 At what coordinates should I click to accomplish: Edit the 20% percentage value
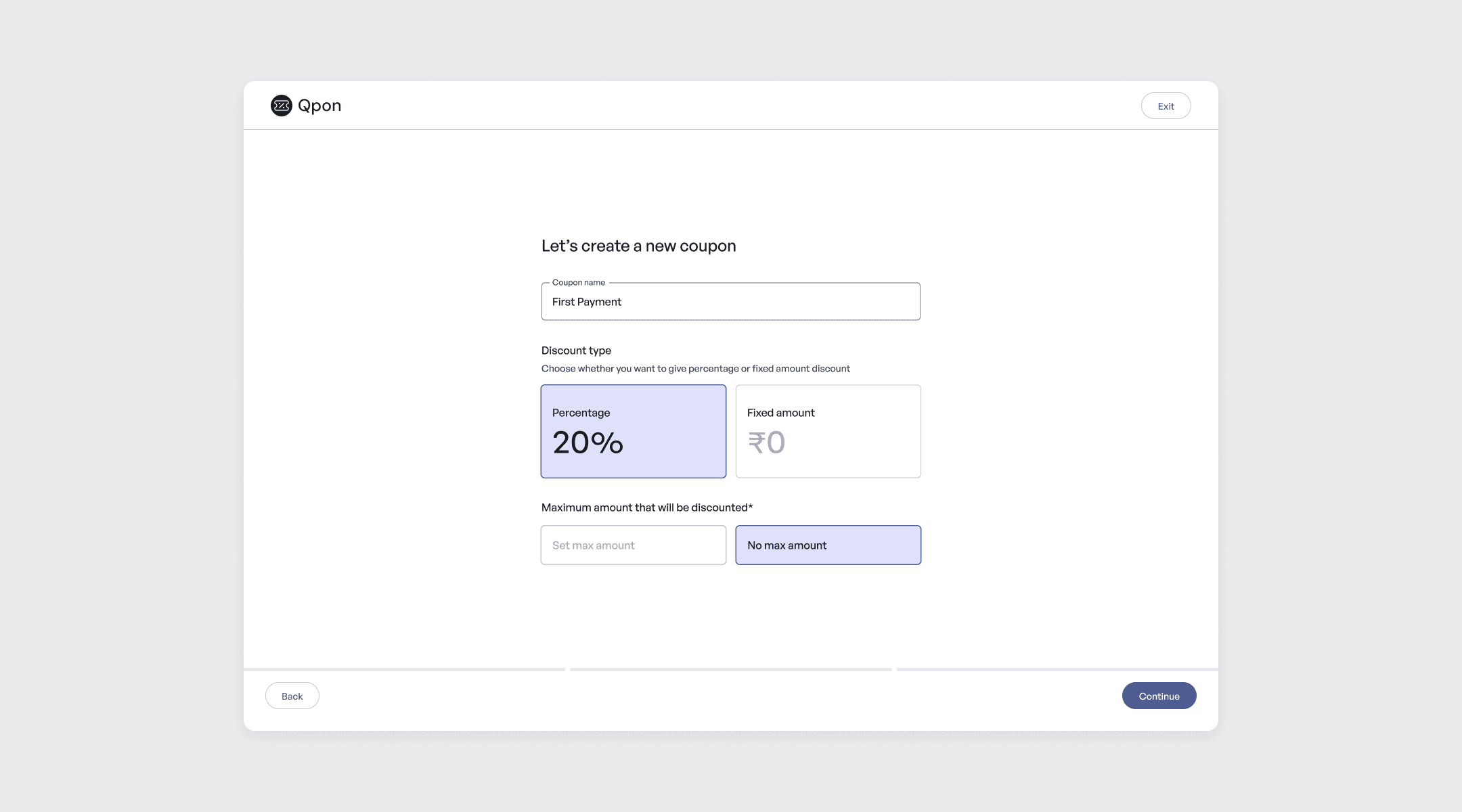click(x=588, y=443)
